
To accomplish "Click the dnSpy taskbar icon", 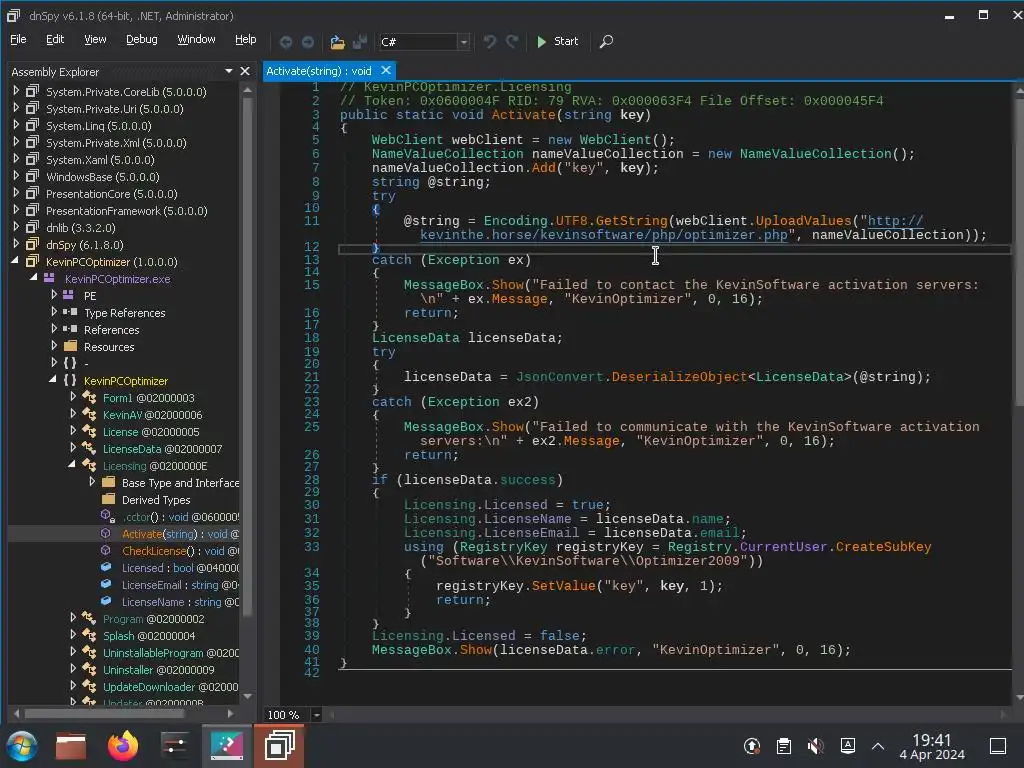I will point(280,746).
